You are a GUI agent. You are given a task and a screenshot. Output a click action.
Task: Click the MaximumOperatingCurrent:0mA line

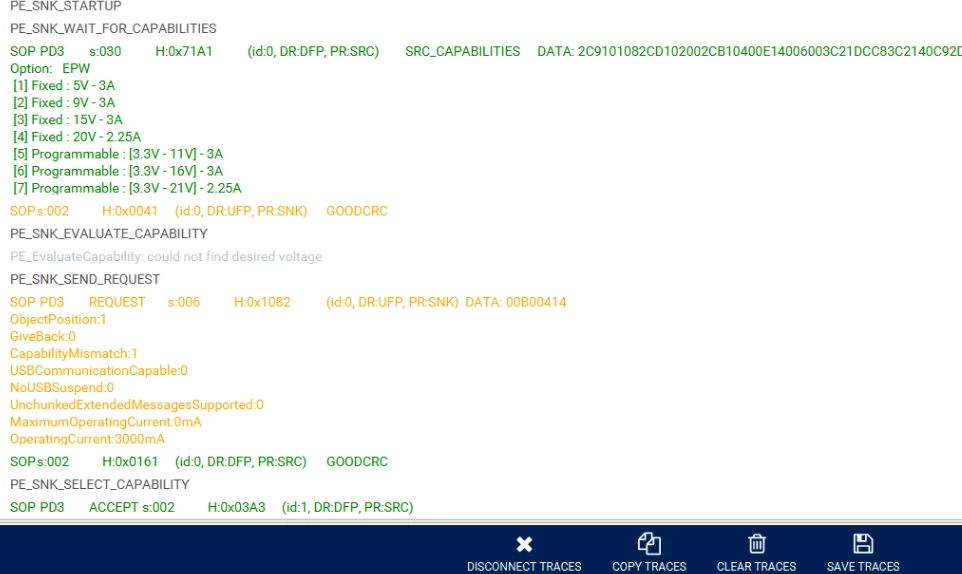point(106,422)
